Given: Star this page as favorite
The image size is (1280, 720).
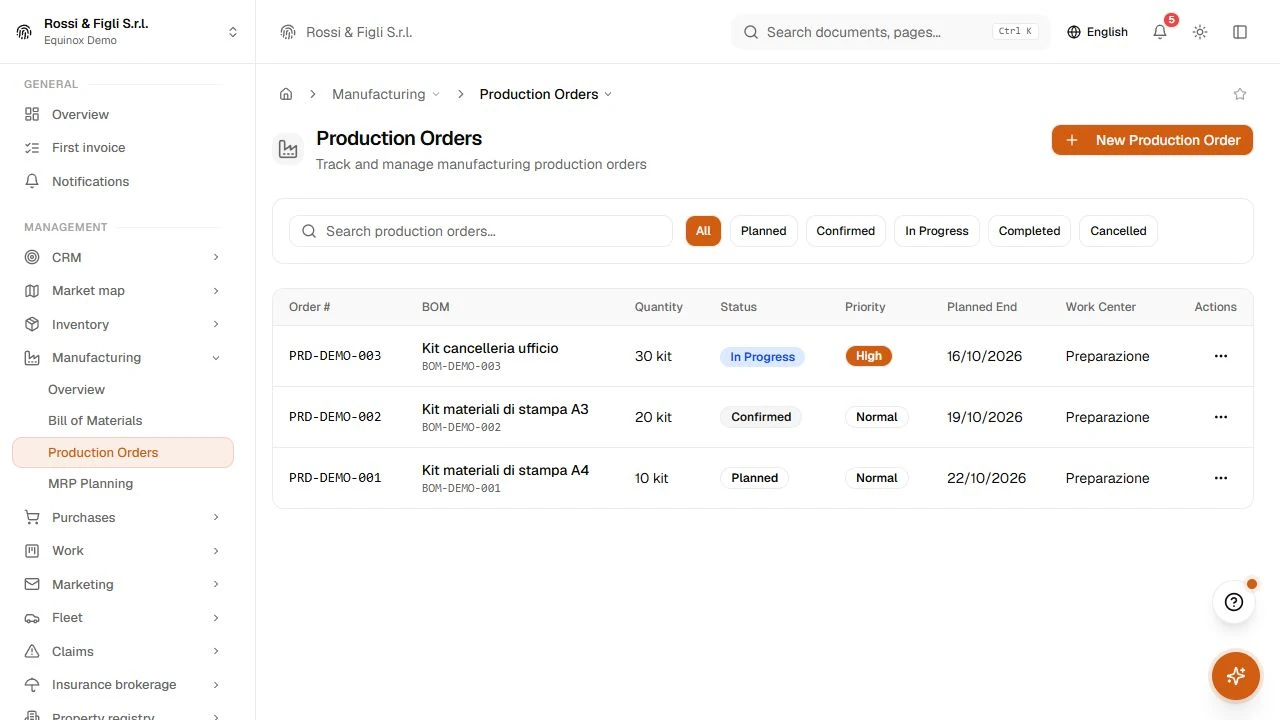Looking at the screenshot, I should tap(1240, 94).
